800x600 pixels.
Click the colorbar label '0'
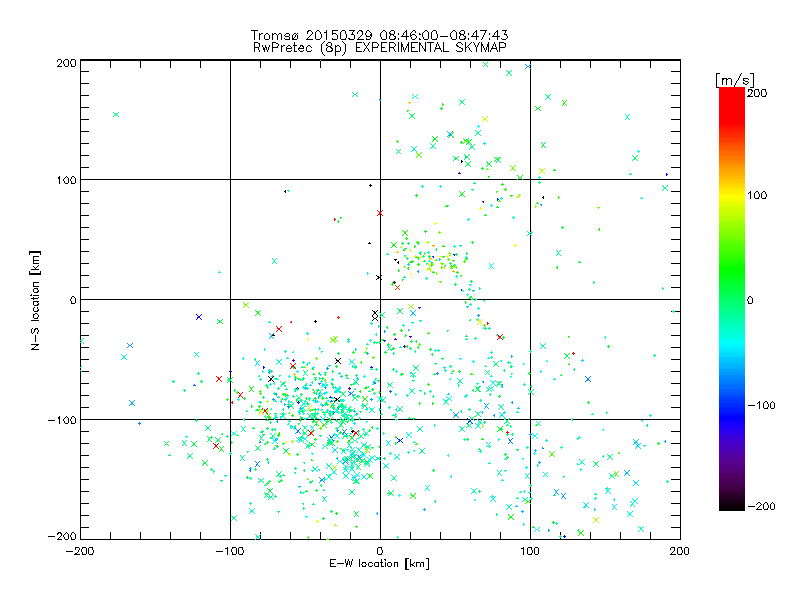[x=750, y=300]
